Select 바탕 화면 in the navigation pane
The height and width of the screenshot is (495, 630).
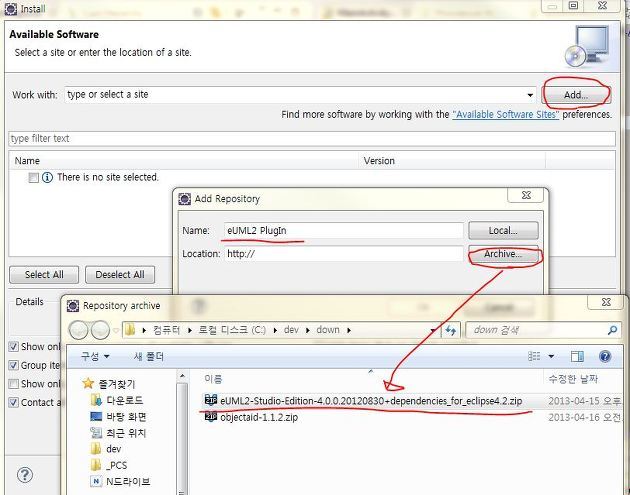click(x=119, y=417)
